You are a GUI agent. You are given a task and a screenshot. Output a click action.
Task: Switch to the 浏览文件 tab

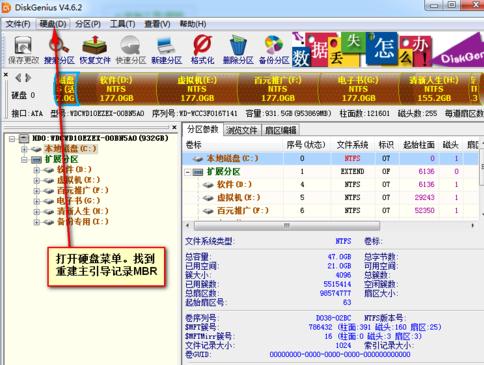tap(242, 130)
